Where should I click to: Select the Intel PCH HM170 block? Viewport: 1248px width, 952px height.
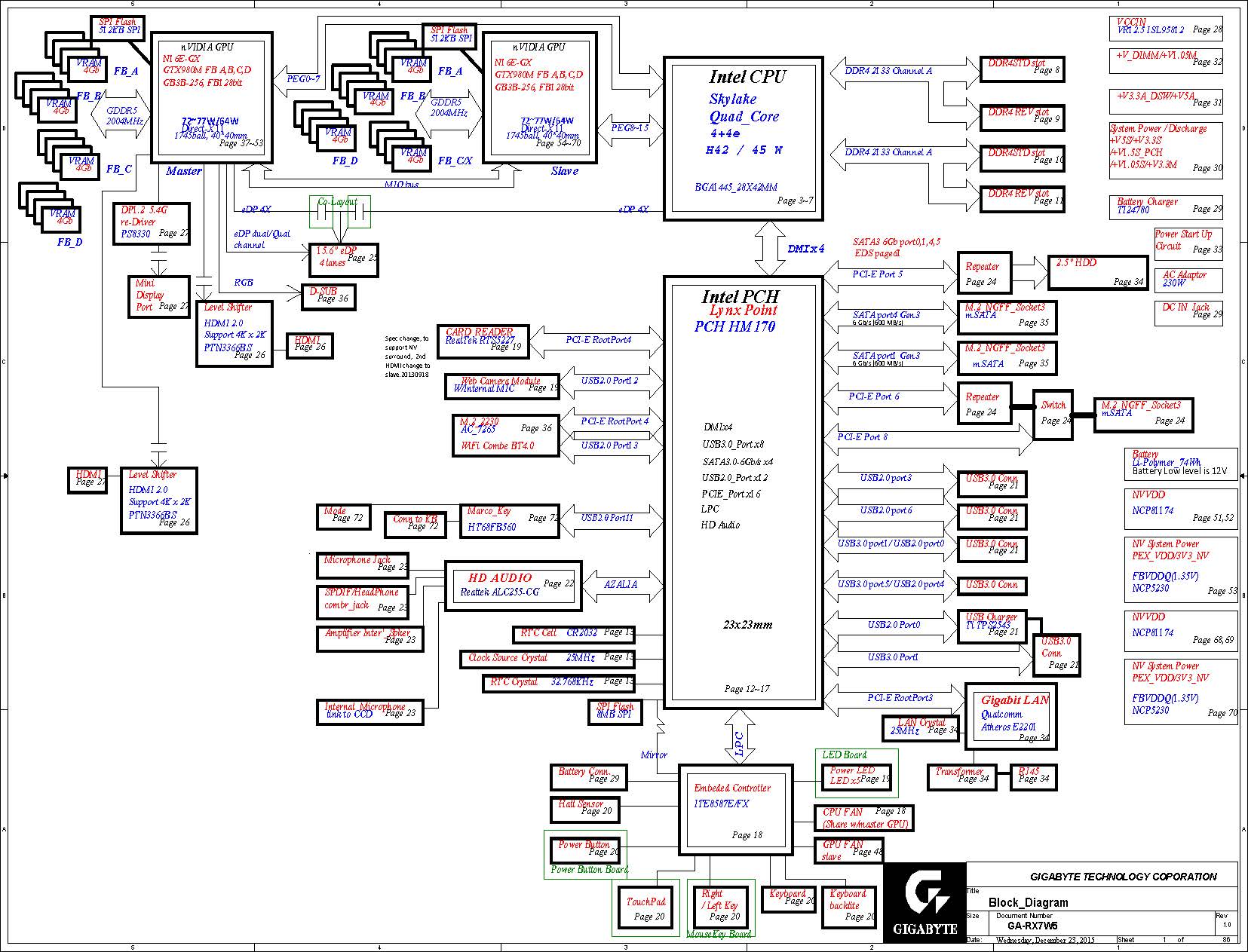pyautogui.click(x=743, y=492)
